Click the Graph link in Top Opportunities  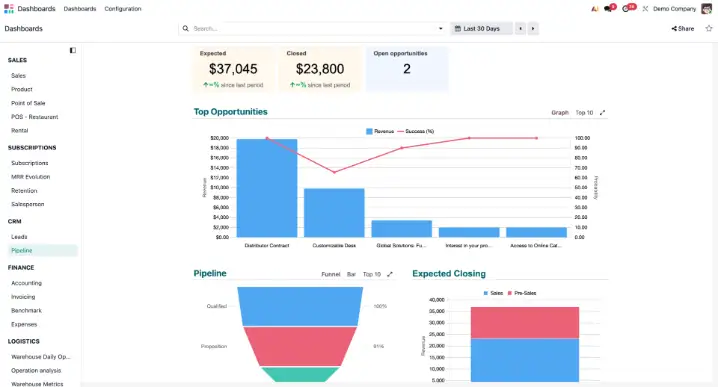[x=560, y=112]
